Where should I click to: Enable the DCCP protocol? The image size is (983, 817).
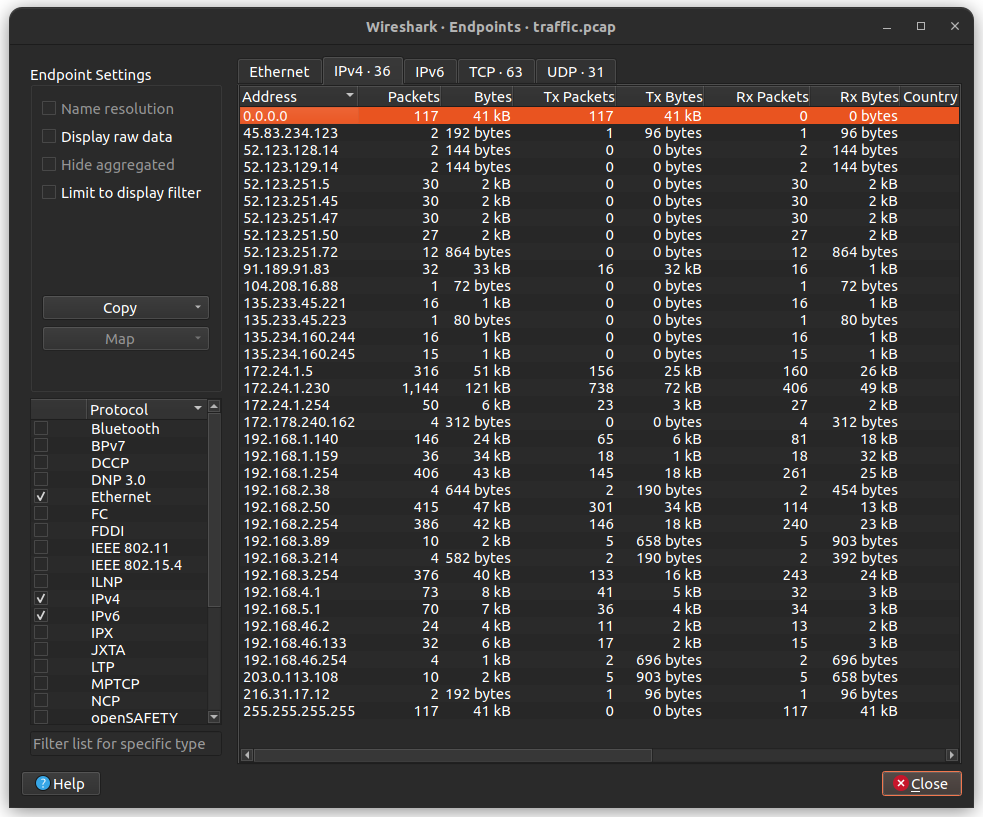40,462
